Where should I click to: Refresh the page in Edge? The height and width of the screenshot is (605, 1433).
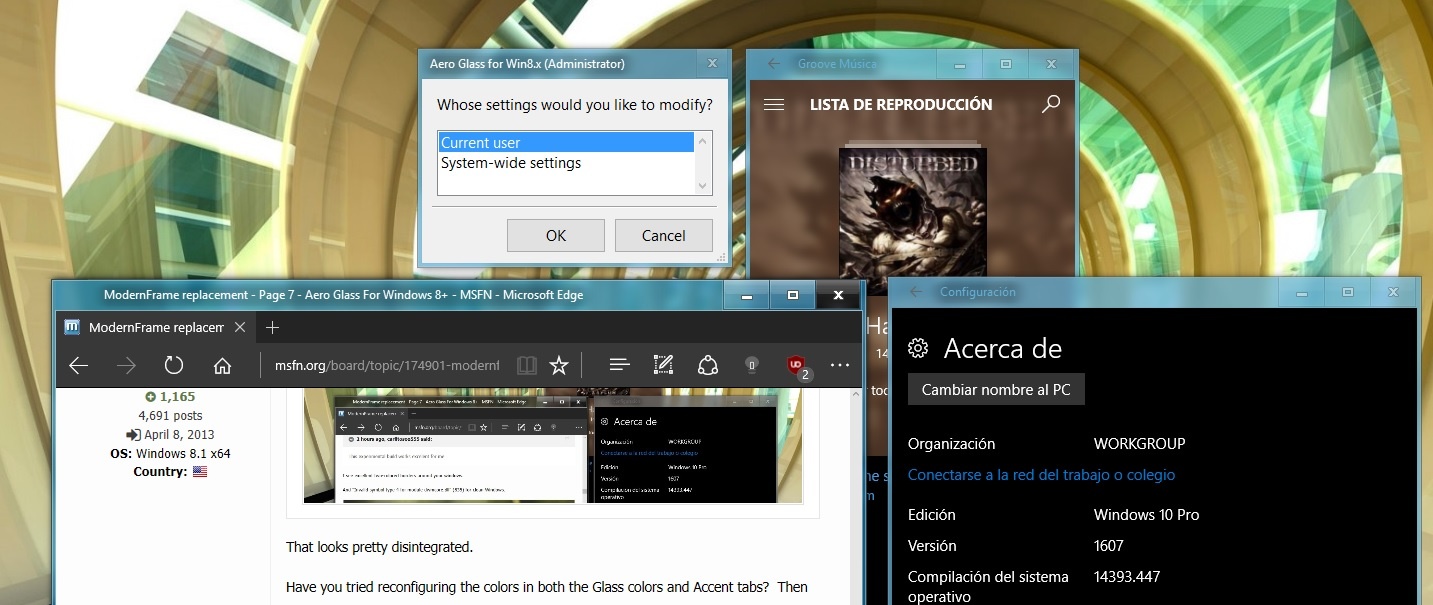(174, 366)
